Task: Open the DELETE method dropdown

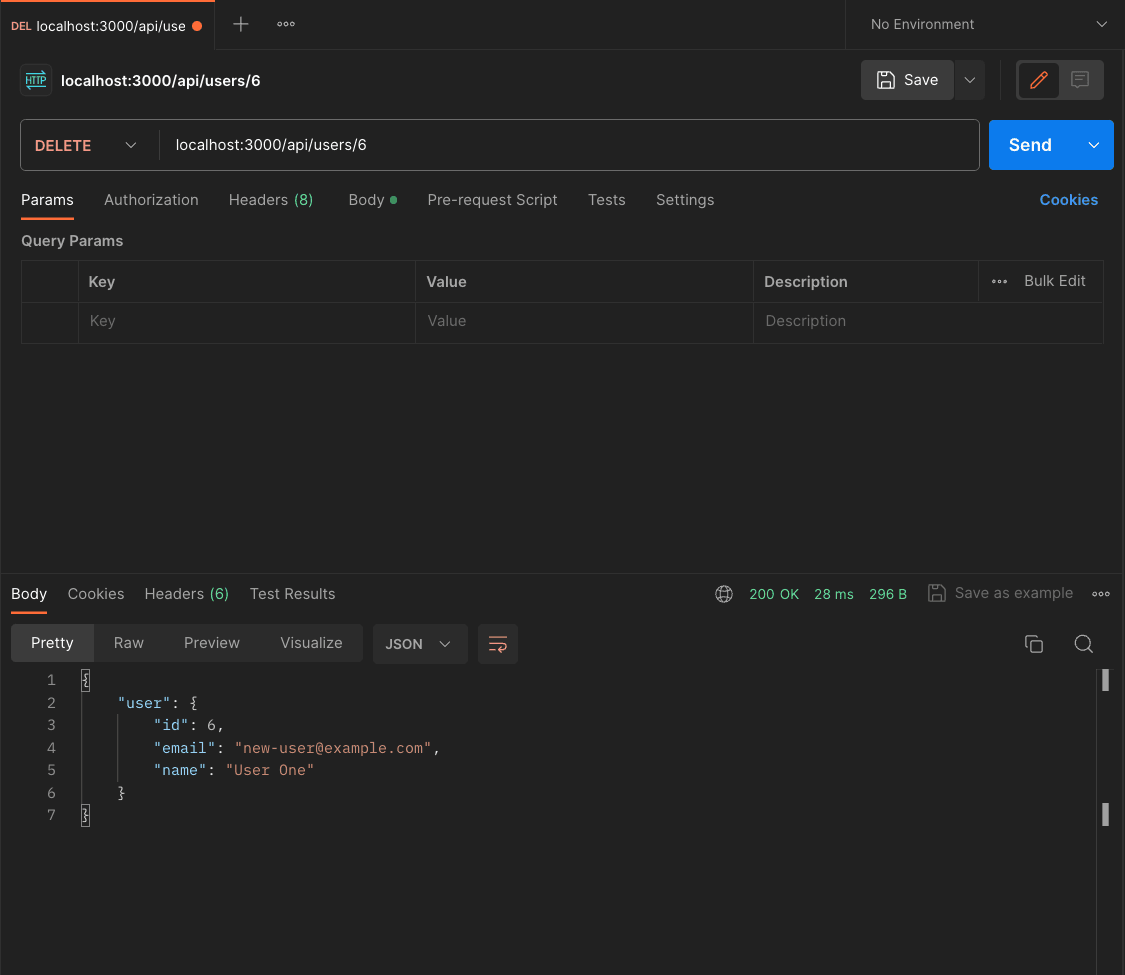Action: click(x=87, y=145)
